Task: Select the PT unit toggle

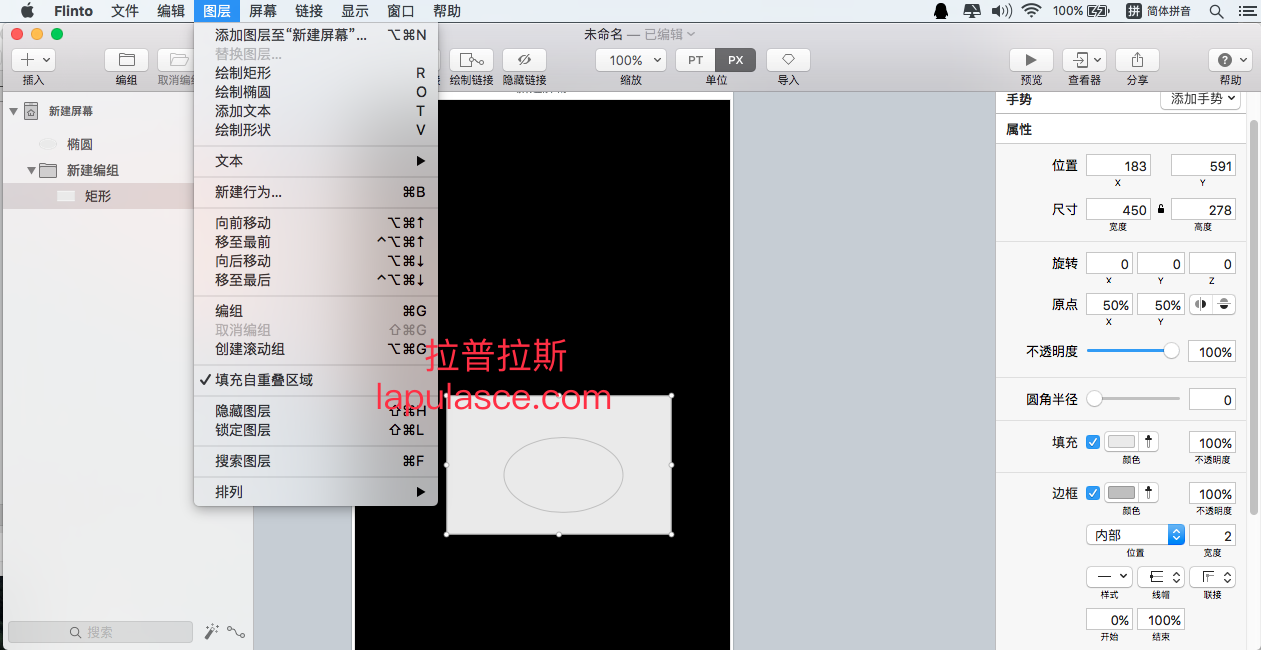Action: 695,60
